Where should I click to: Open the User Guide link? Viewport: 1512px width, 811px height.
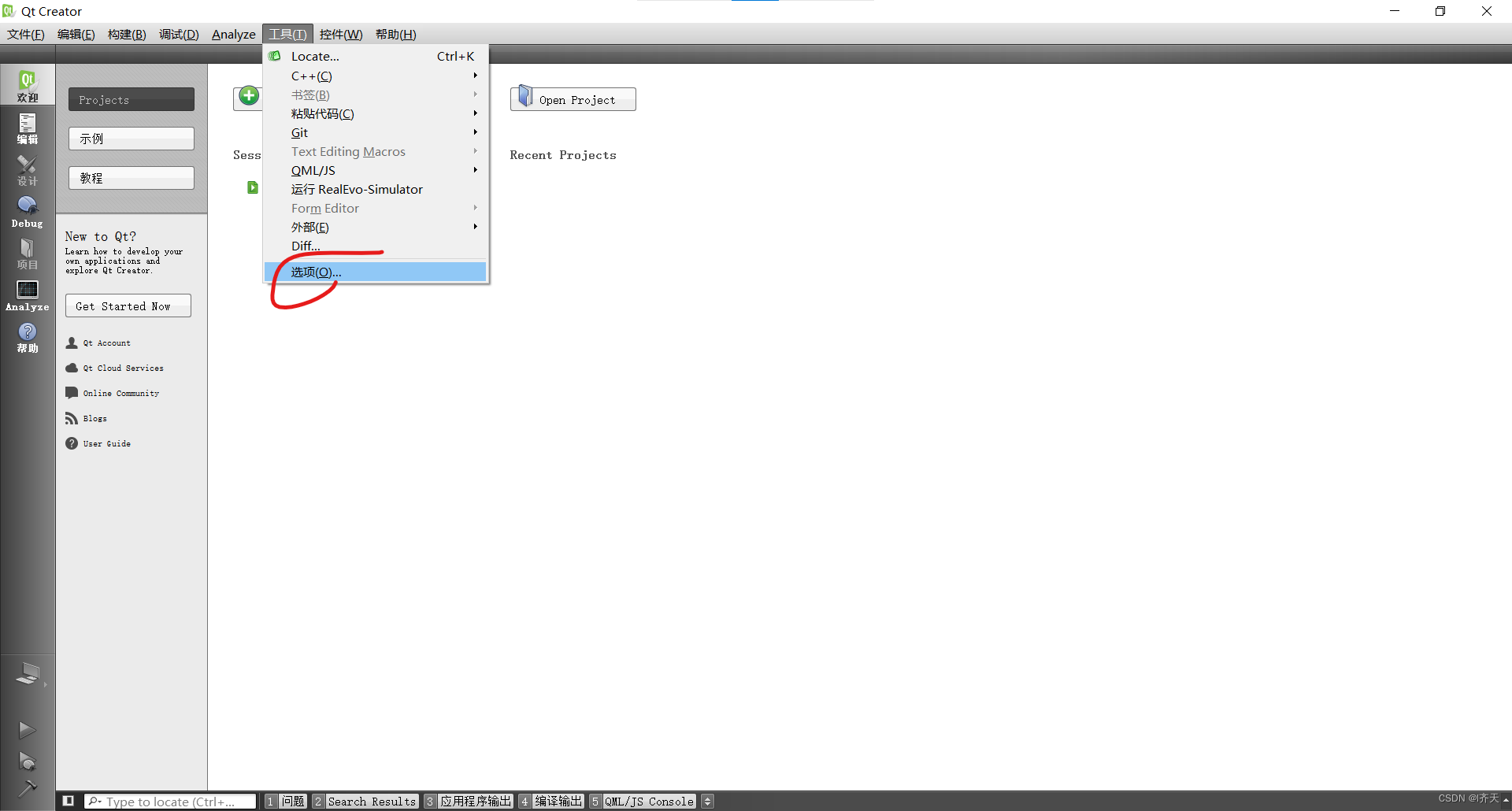[x=107, y=444]
